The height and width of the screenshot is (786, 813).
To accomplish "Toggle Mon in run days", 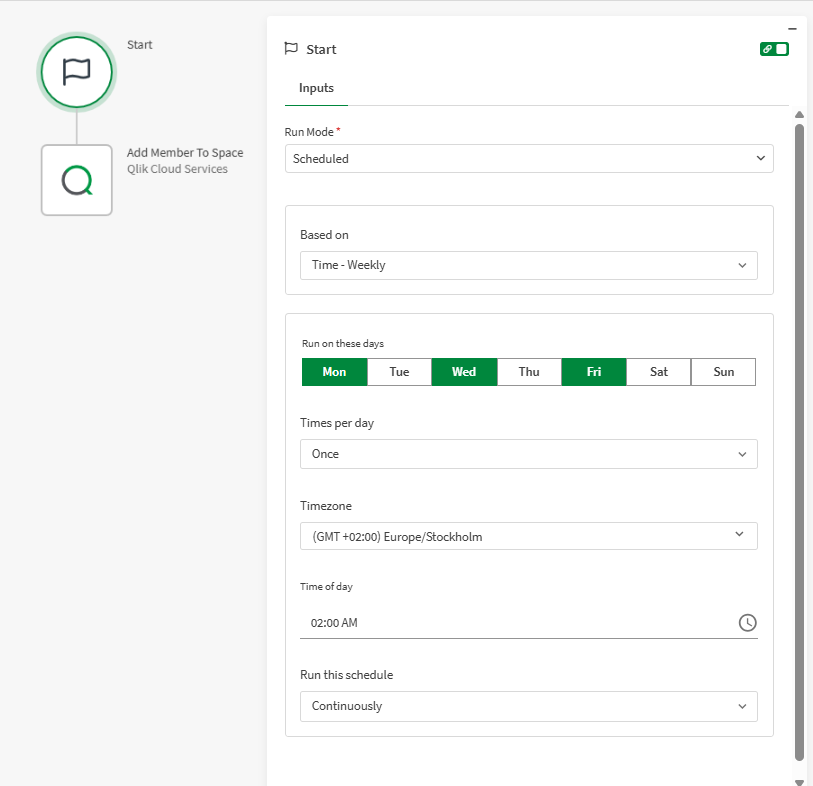I will click(x=334, y=372).
